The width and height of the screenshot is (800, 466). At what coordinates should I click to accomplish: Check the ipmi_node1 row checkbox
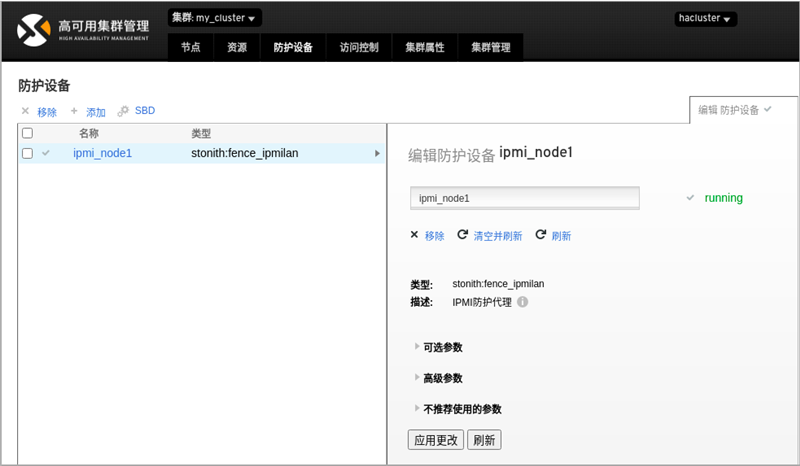point(28,153)
